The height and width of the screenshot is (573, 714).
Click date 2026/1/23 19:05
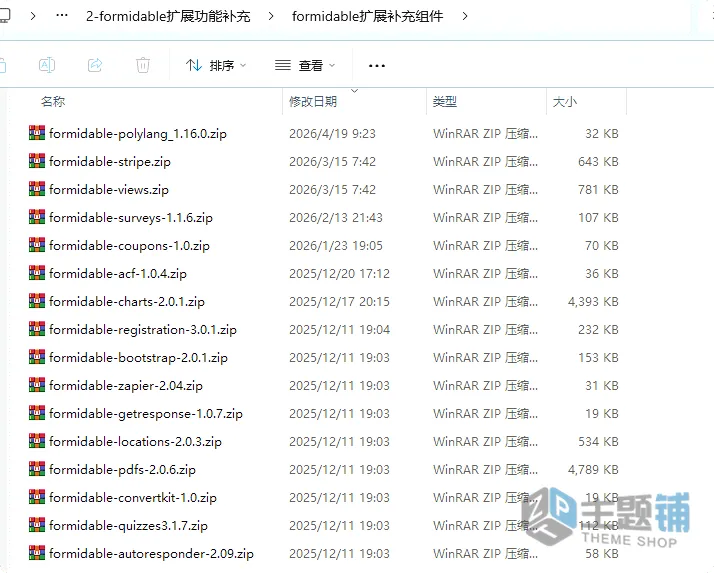click(x=336, y=246)
